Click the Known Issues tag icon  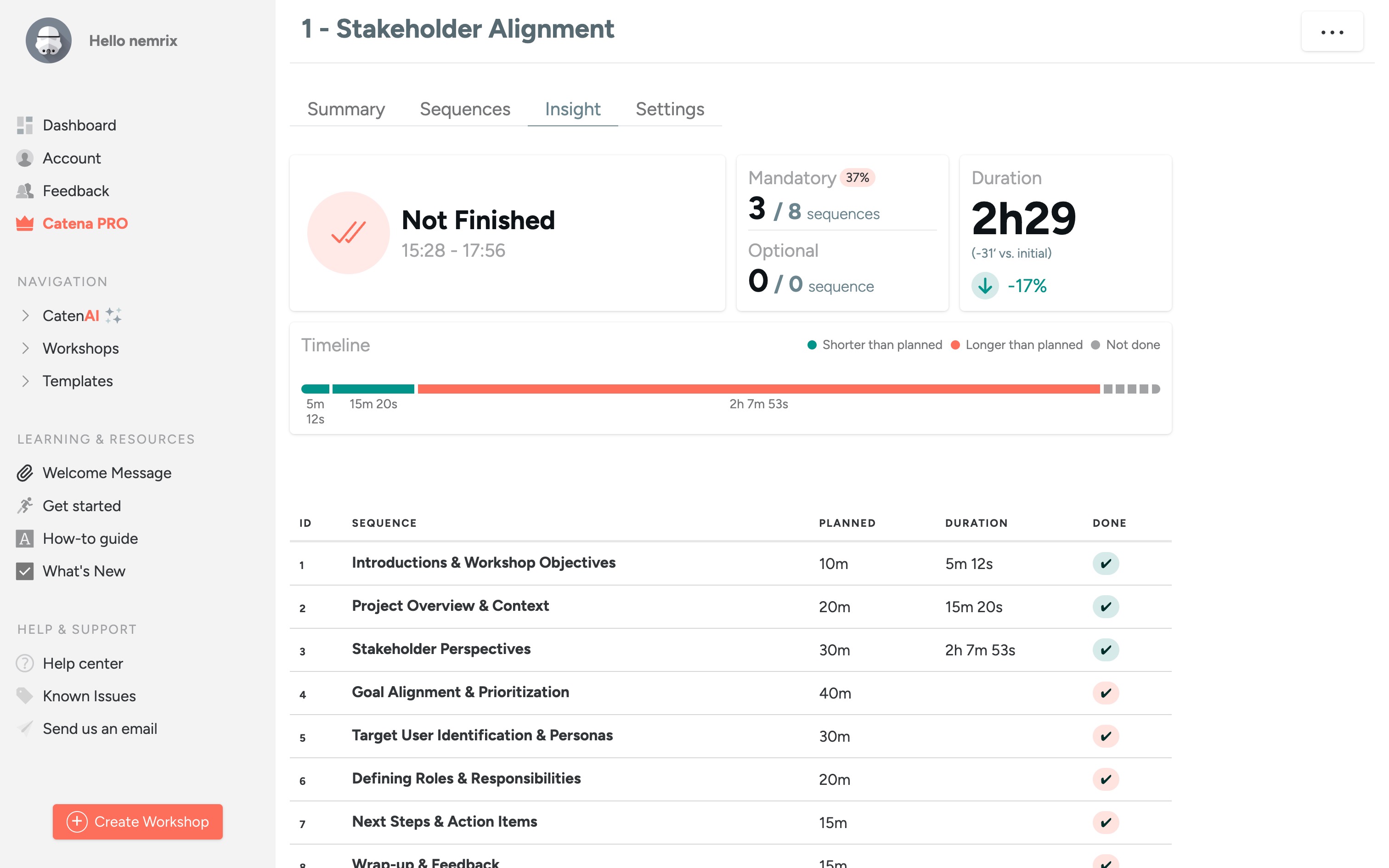coord(25,696)
